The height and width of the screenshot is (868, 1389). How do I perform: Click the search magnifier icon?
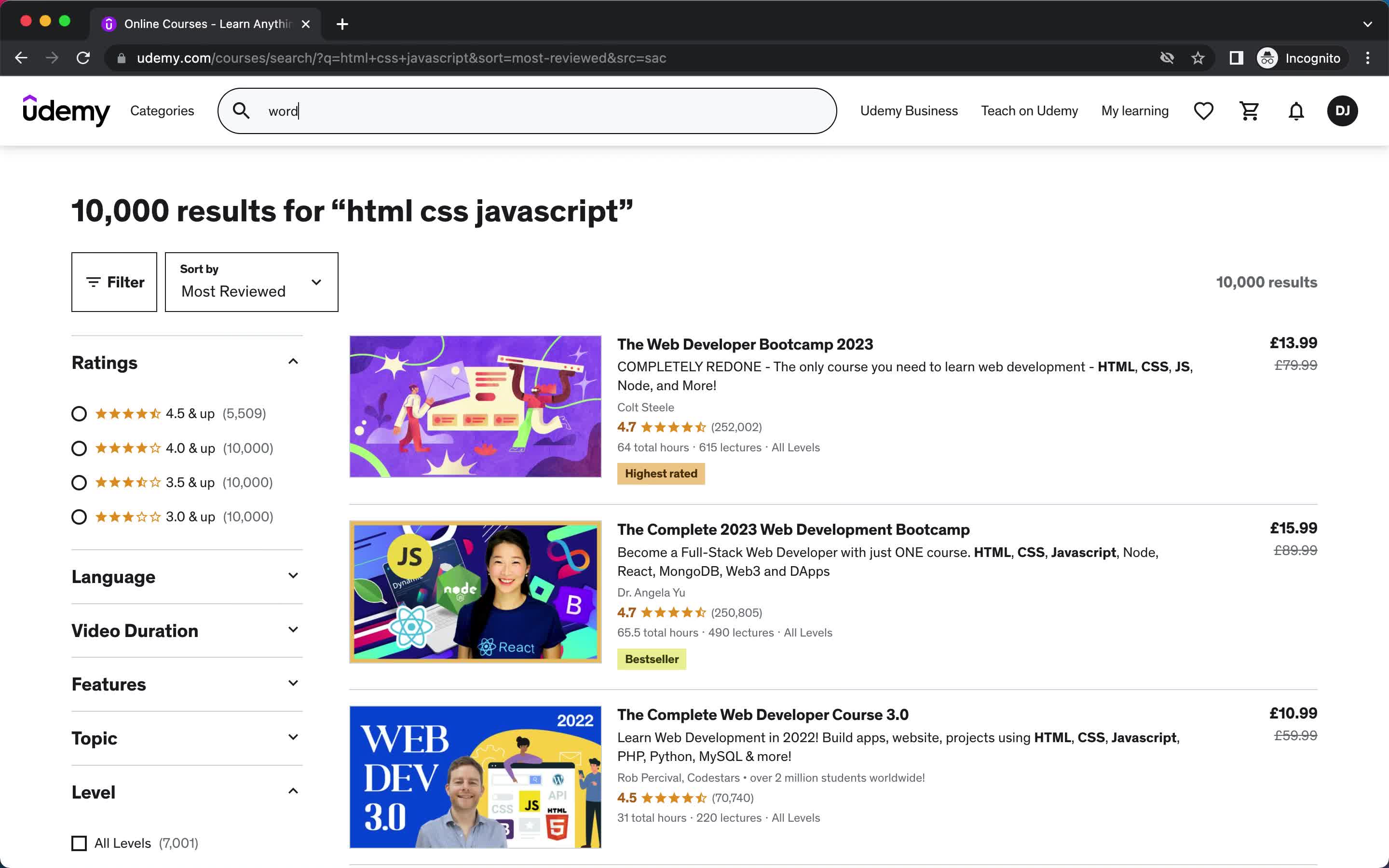[241, 111]
